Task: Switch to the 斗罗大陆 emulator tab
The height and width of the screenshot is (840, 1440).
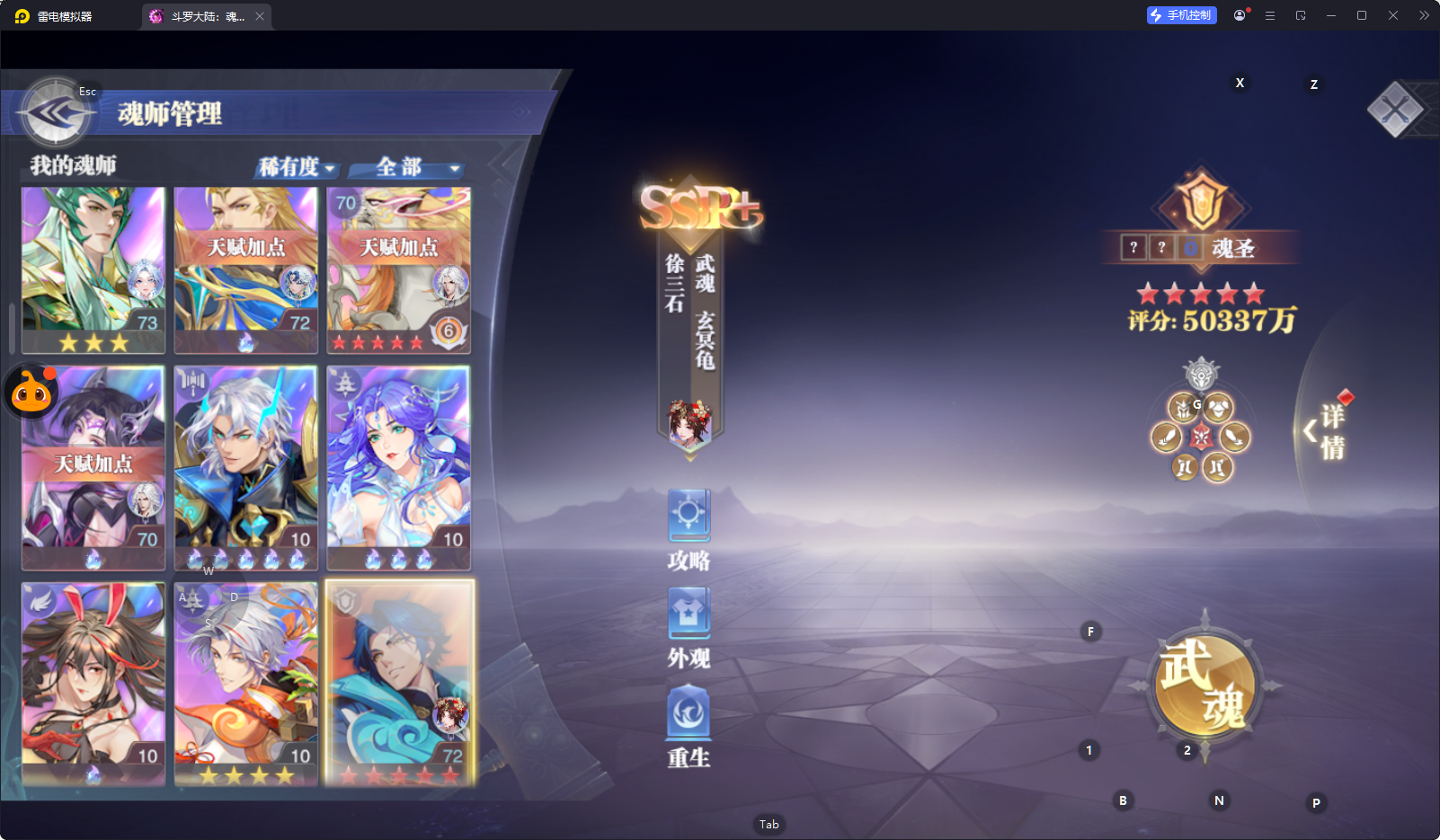Action: coord(206,16)
